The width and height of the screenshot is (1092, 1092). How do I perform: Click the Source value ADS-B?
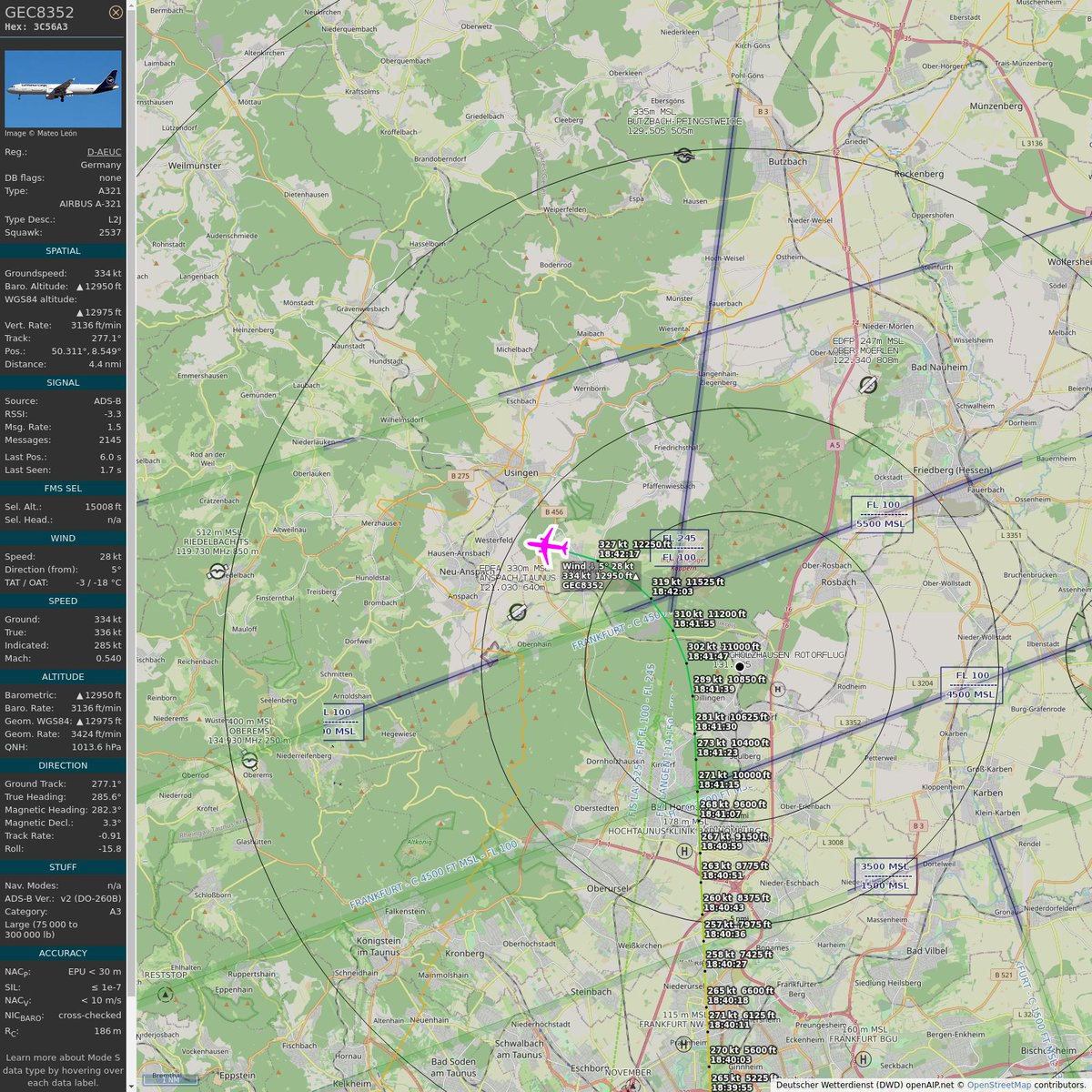point(106,401)
